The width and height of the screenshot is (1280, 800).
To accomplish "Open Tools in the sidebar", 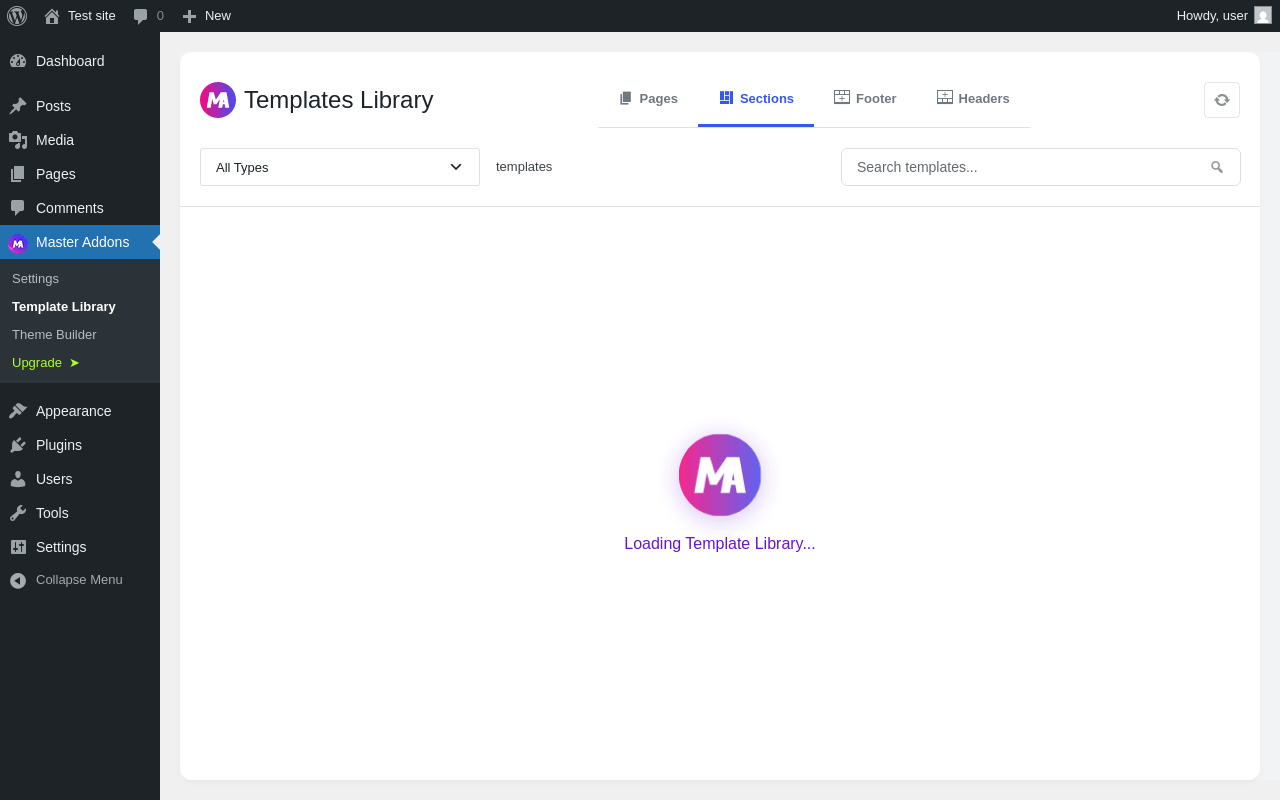I will click(x=80, y=513).
